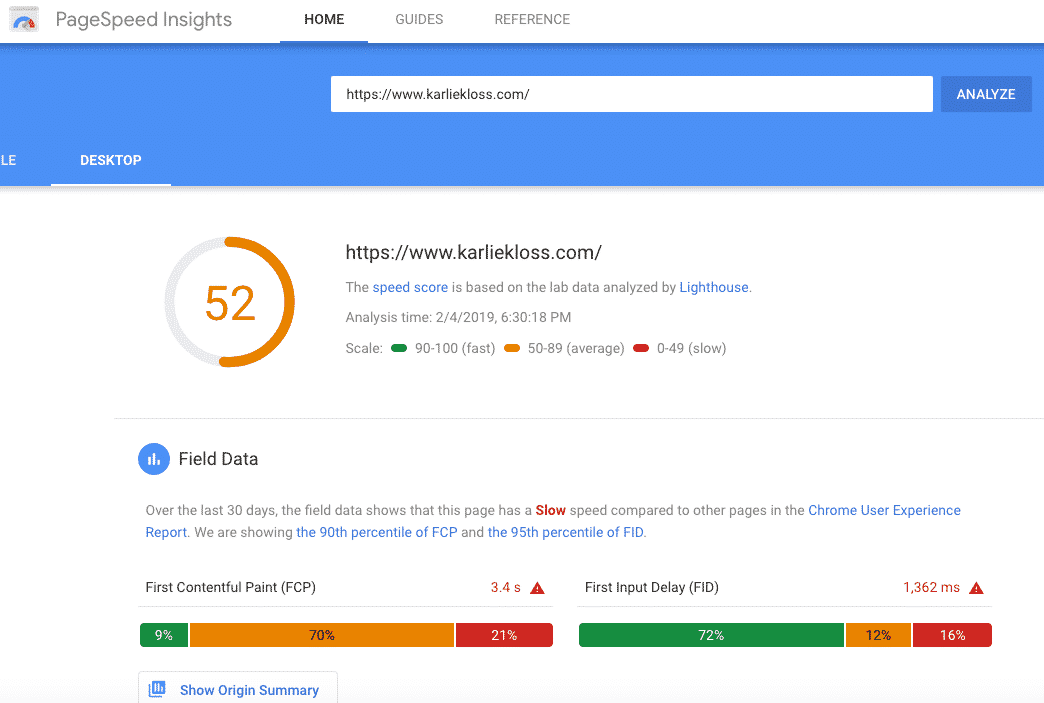Viewport: 1044px width, 703px height.
Task: Click the Show Origin Summary chart icon
Action: pos(157,689)
